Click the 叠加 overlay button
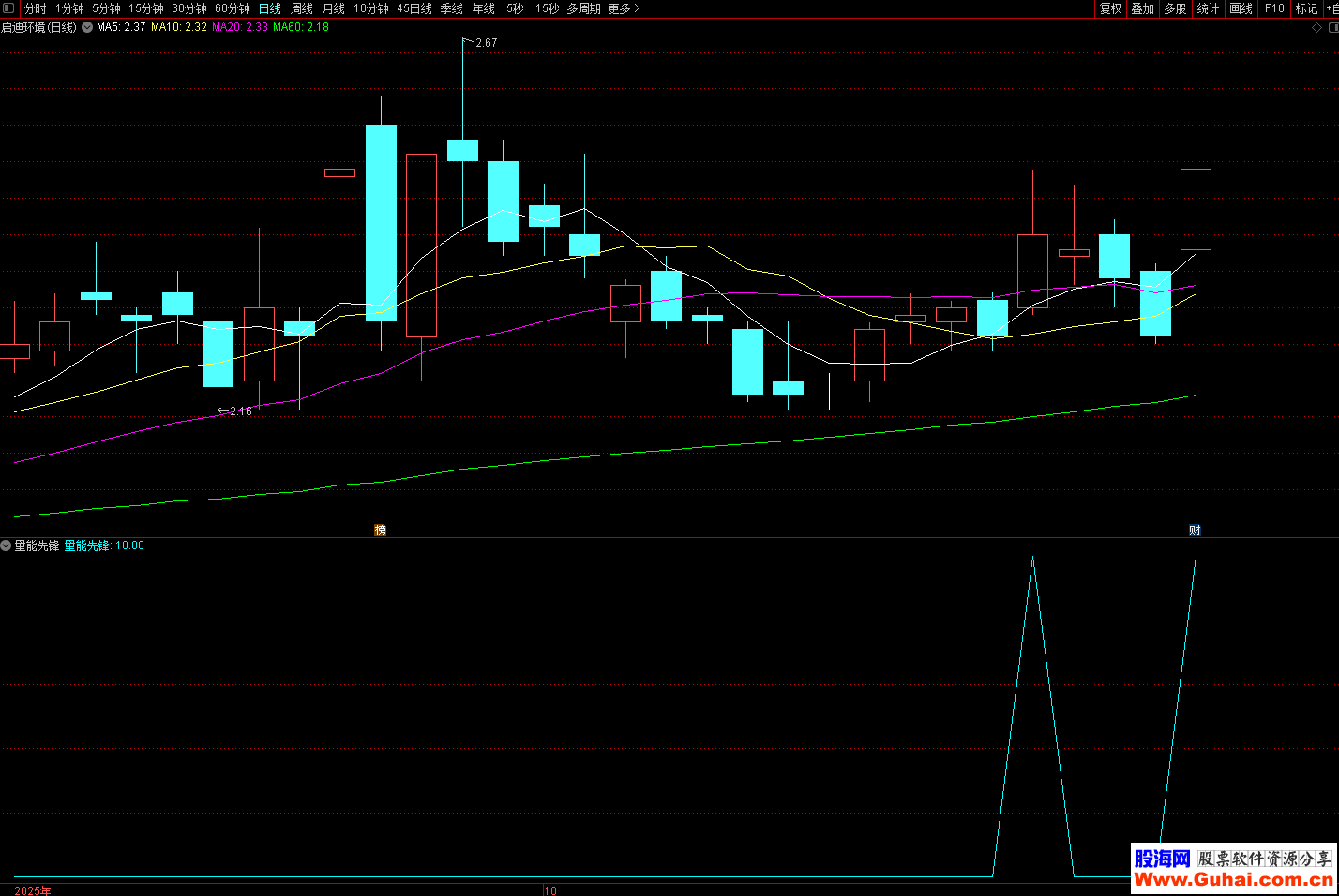This screenshot has width=1339, height=896. [1142, 8]
